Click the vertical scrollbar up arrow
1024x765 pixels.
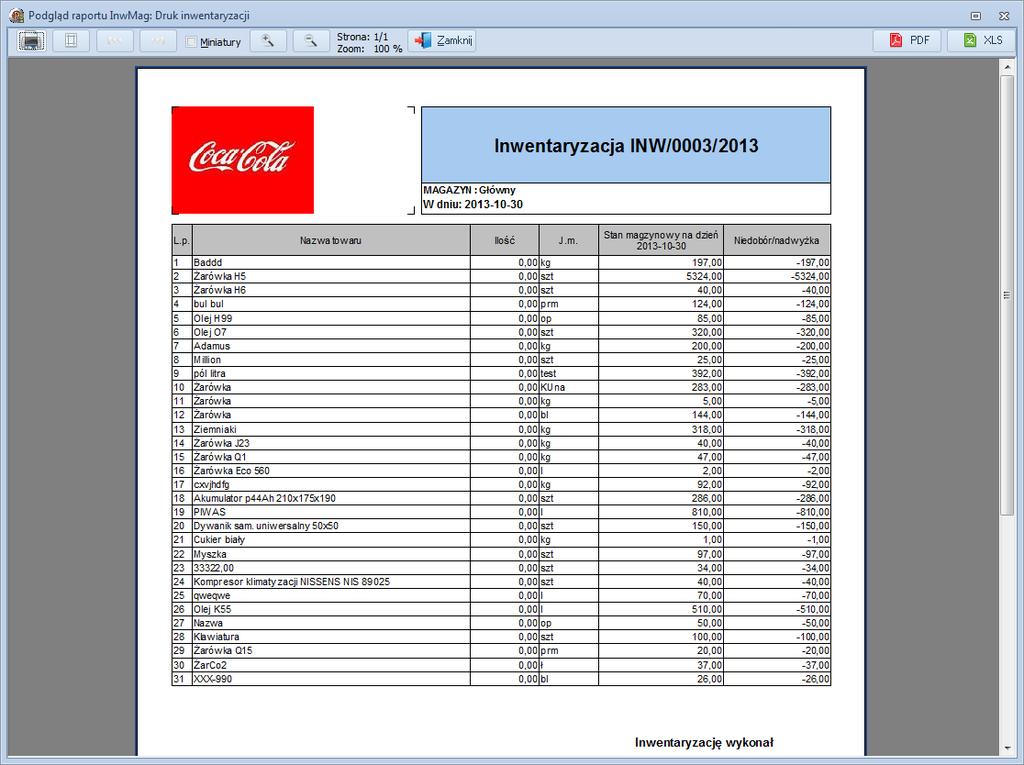(1006, 67)
